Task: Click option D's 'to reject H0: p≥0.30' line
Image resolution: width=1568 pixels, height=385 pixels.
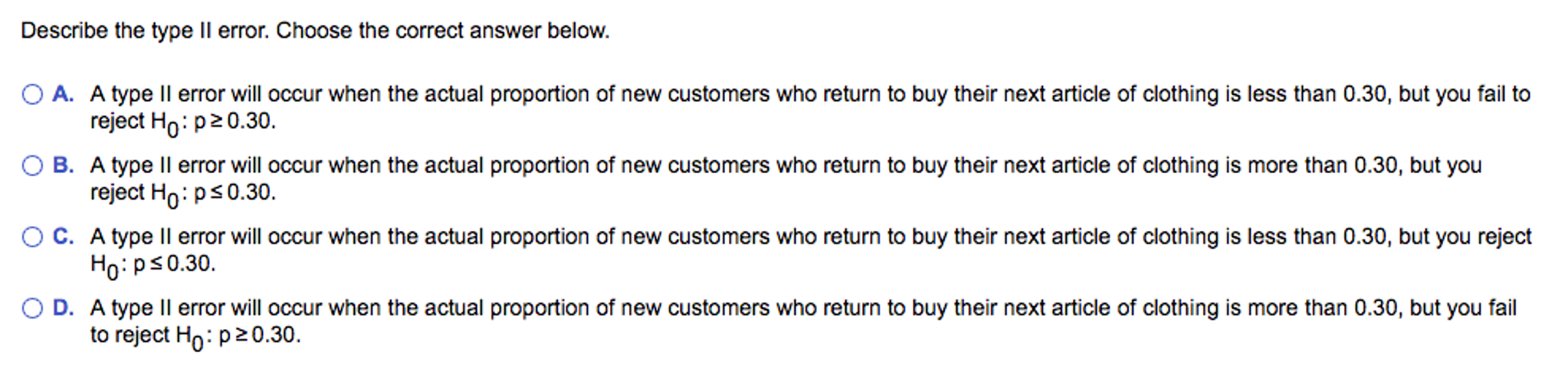Action: pyautogui.click(x=195, y=336)
